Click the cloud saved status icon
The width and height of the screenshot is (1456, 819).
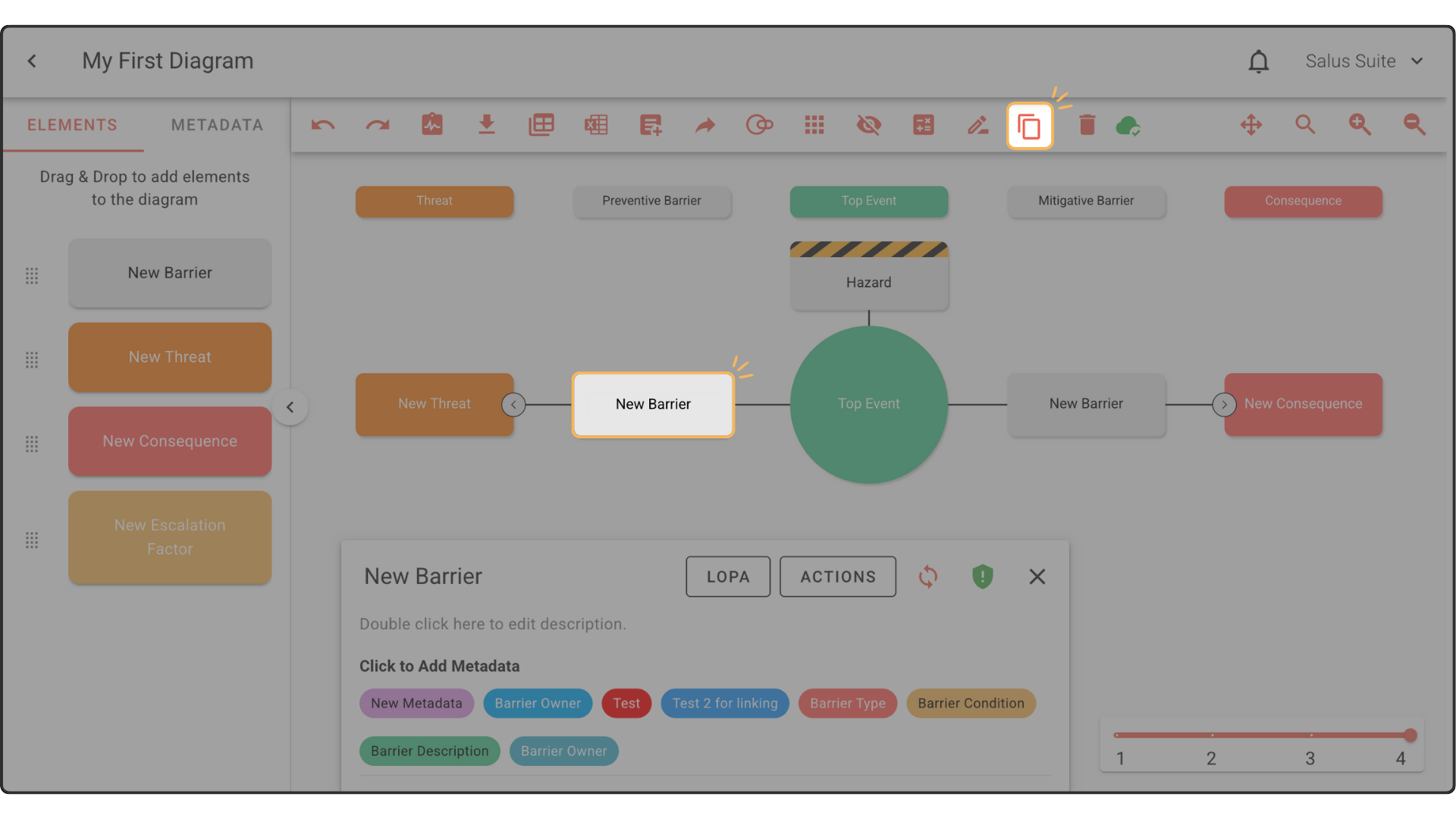coord(1128,126)
